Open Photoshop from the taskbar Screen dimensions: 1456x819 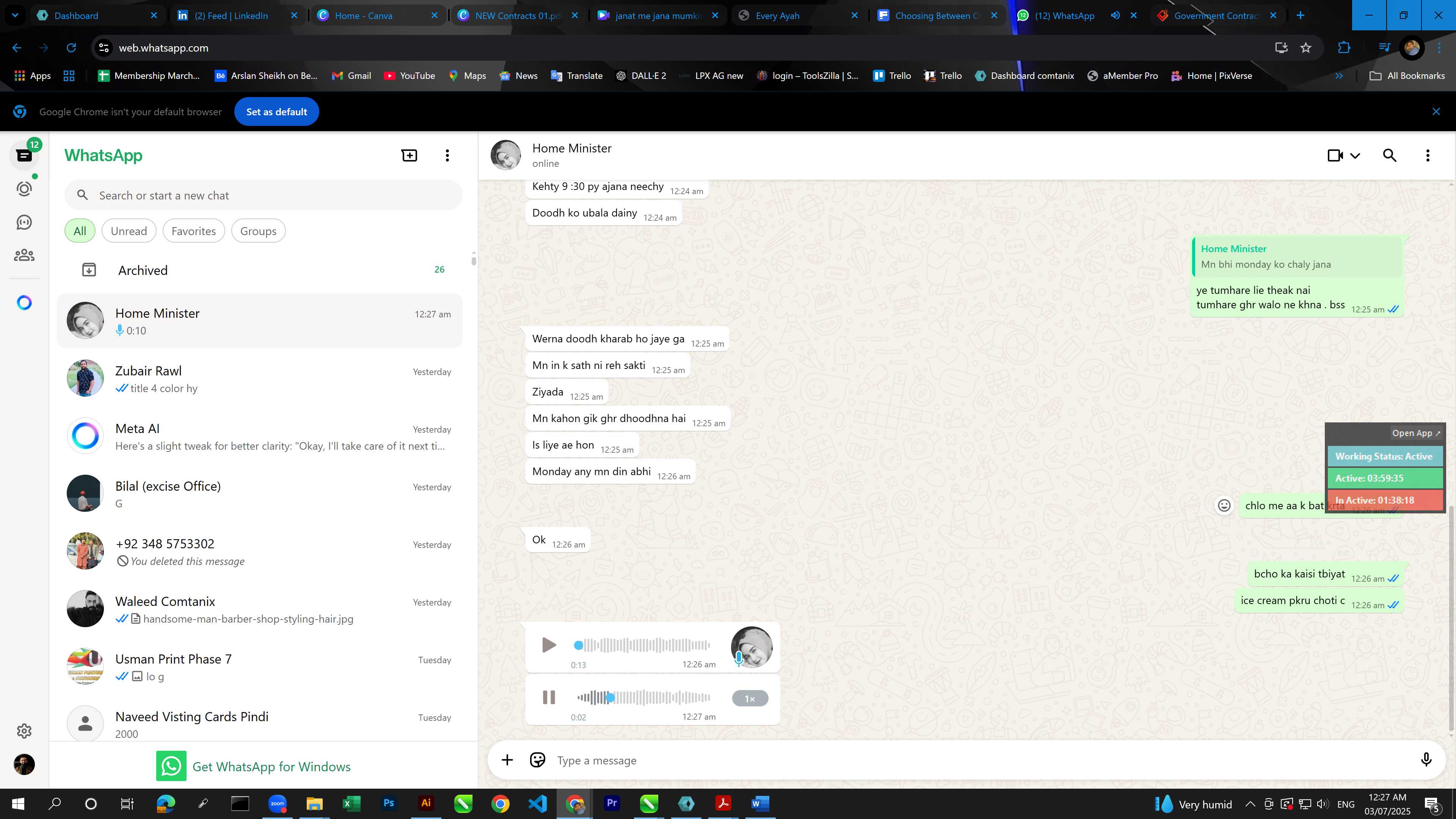pyautogui.click(x=388, y=803)
